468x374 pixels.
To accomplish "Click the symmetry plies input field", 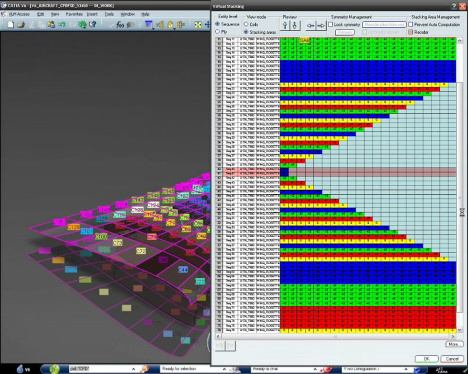I will 384,25.
